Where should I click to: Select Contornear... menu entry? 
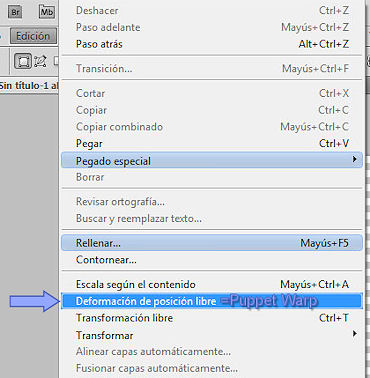tap(212, 259)
